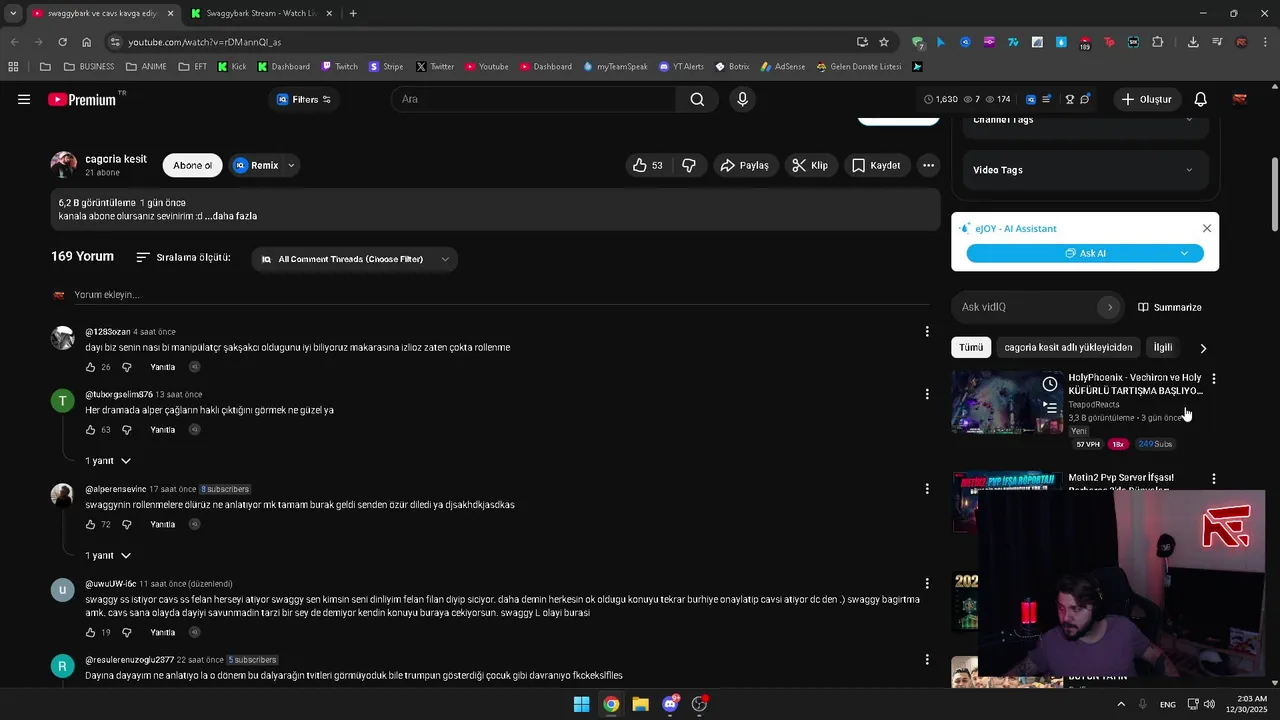
Task: Expand description with ...daha fazla
Action: pos(232,216)
